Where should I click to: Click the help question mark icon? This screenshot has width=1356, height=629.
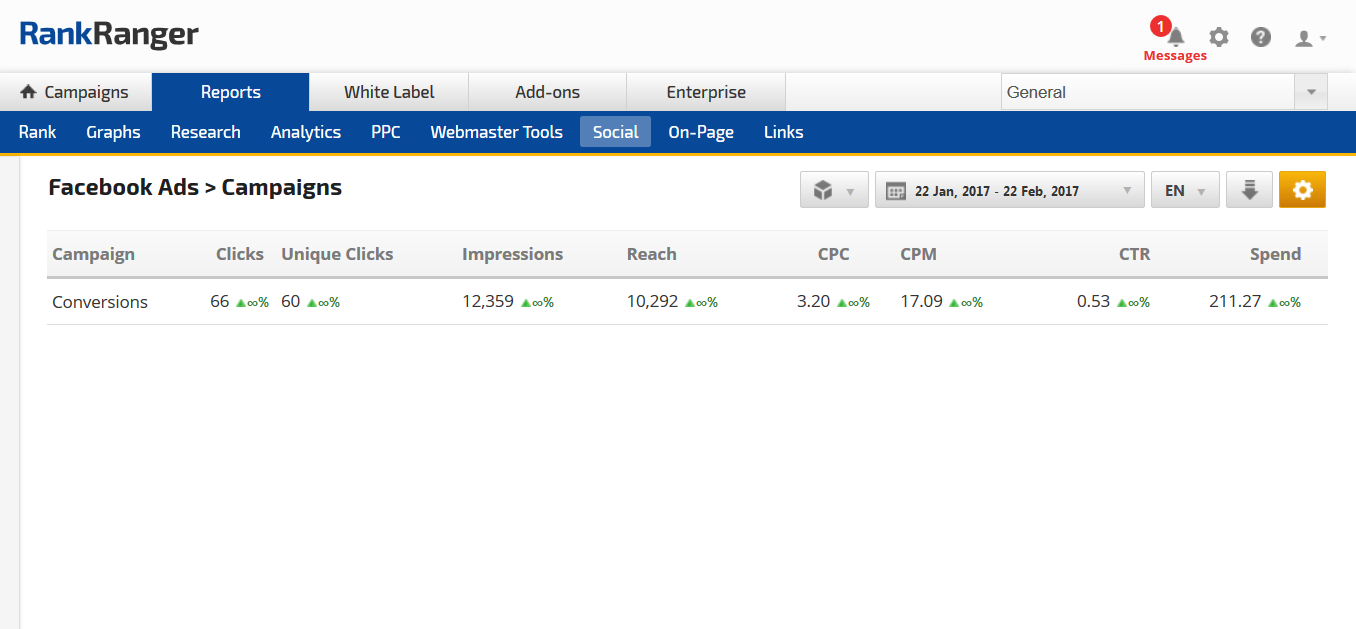[x=1261, y=38]
